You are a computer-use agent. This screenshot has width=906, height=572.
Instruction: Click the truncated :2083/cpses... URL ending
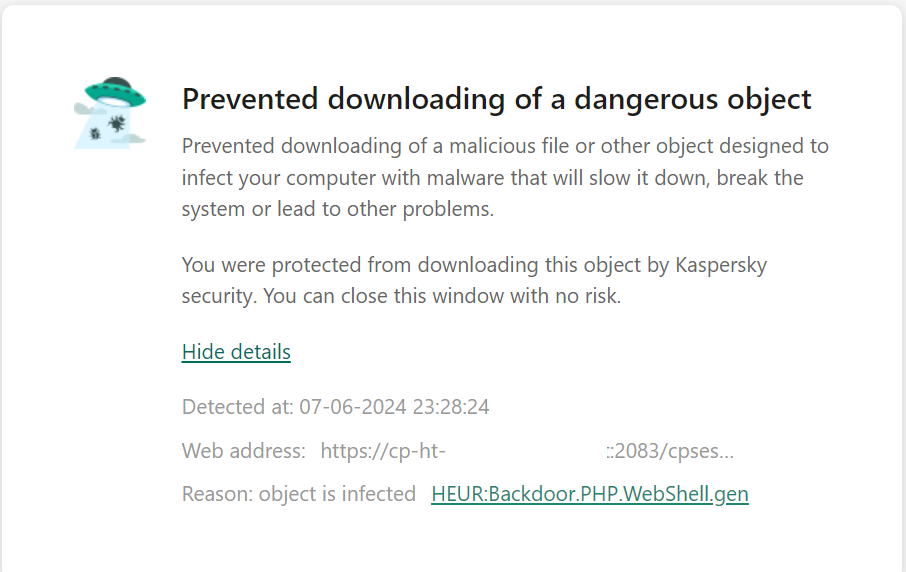point(672,451)
